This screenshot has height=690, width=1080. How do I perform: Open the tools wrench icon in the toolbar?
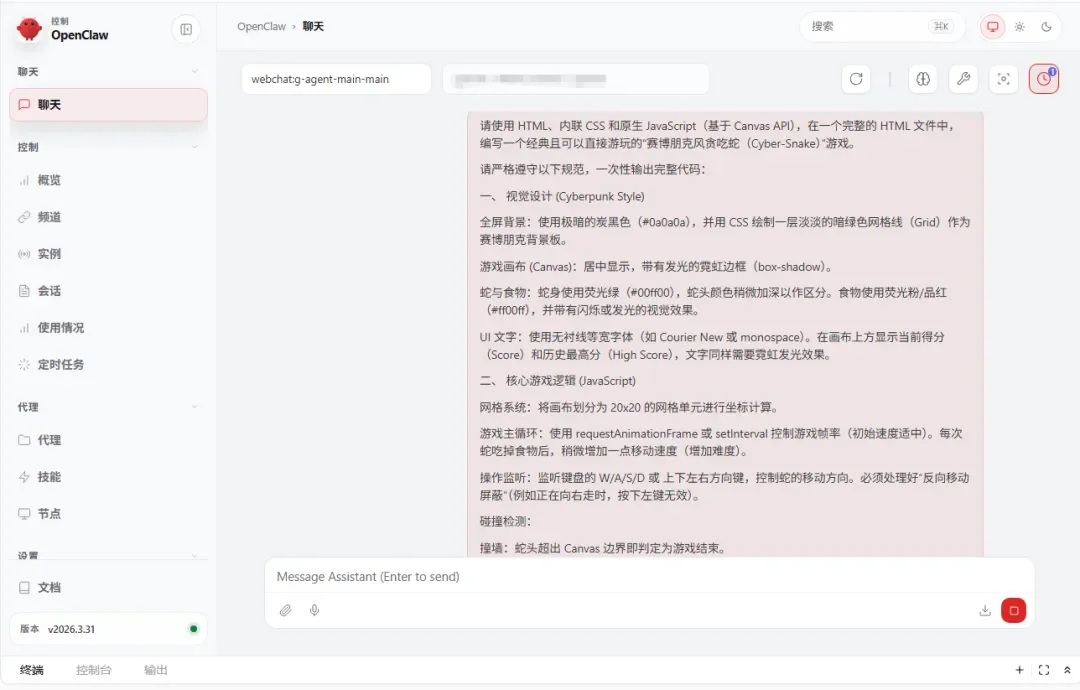tap(963, 79)
